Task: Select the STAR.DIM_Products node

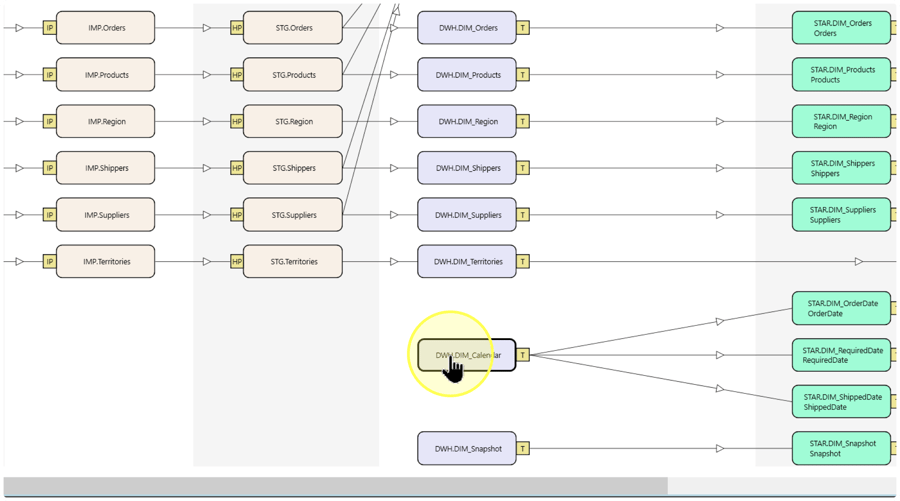Action: pyautogui.click(x=841, y=75)
